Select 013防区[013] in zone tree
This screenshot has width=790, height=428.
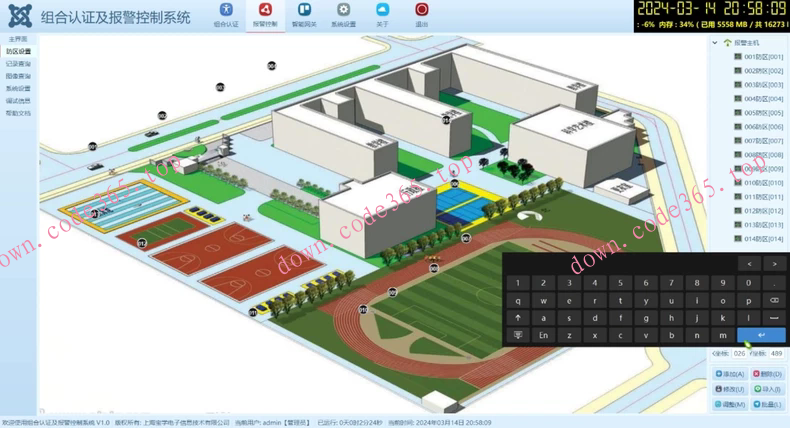tap(763, 225)
